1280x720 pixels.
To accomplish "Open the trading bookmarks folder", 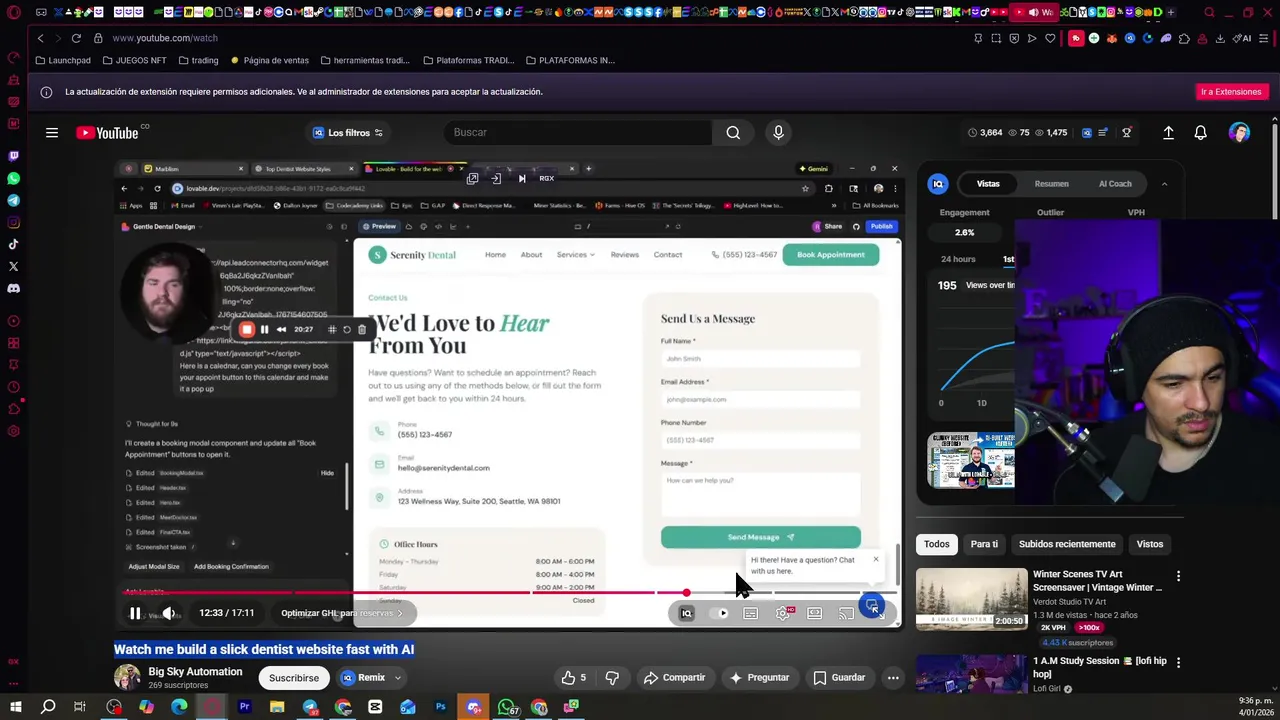I will 199,60.
